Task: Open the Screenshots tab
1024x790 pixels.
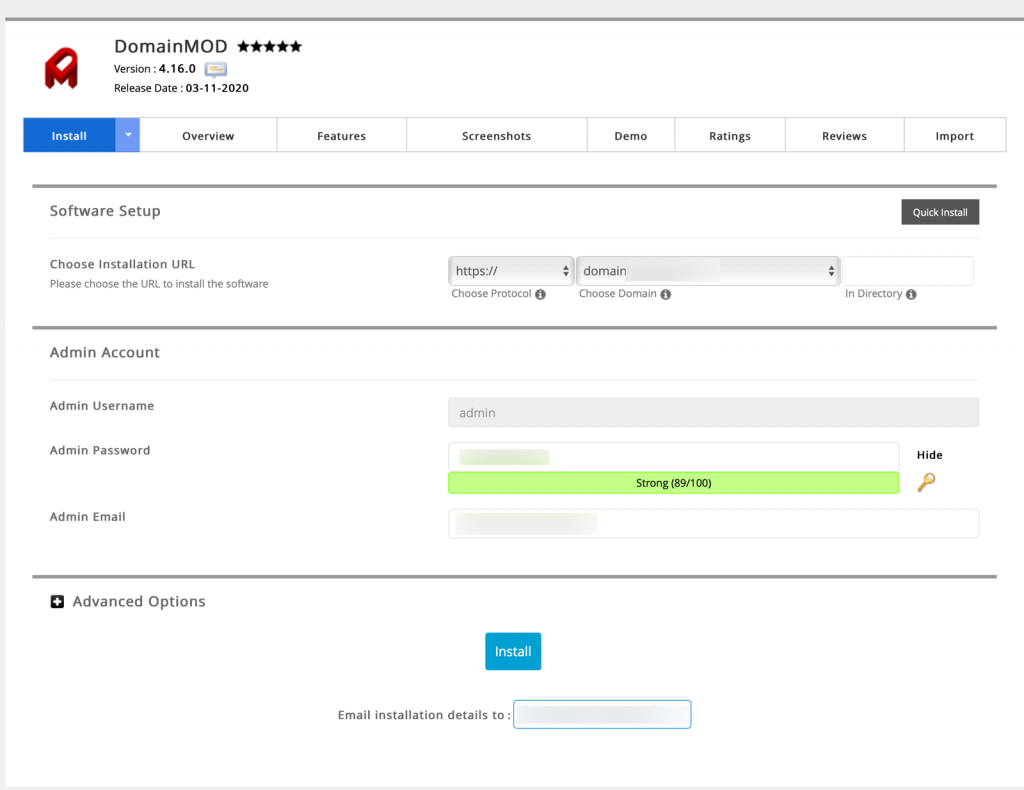Action: [496, 136]
